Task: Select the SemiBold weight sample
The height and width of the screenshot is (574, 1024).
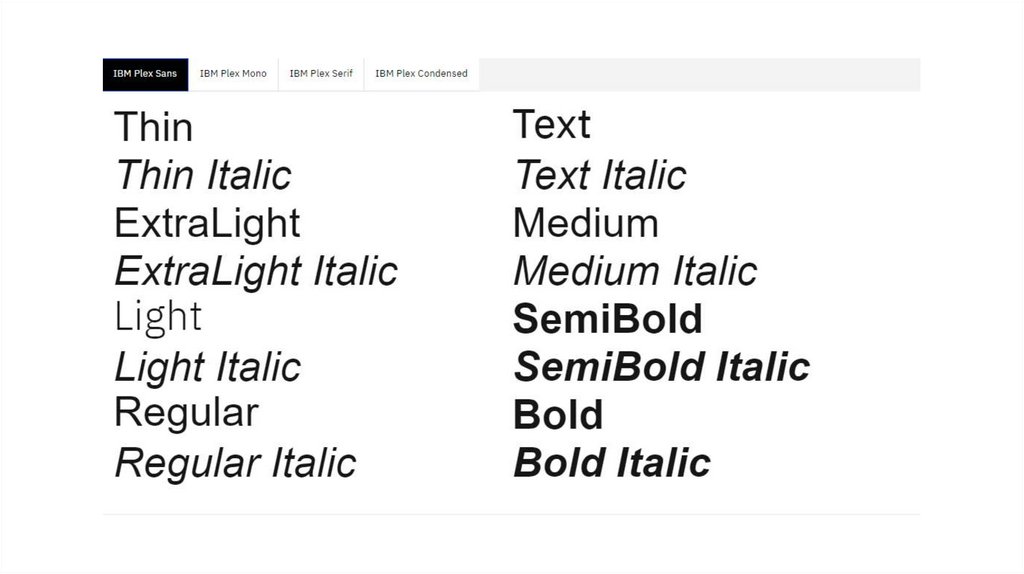Action: 607,319
